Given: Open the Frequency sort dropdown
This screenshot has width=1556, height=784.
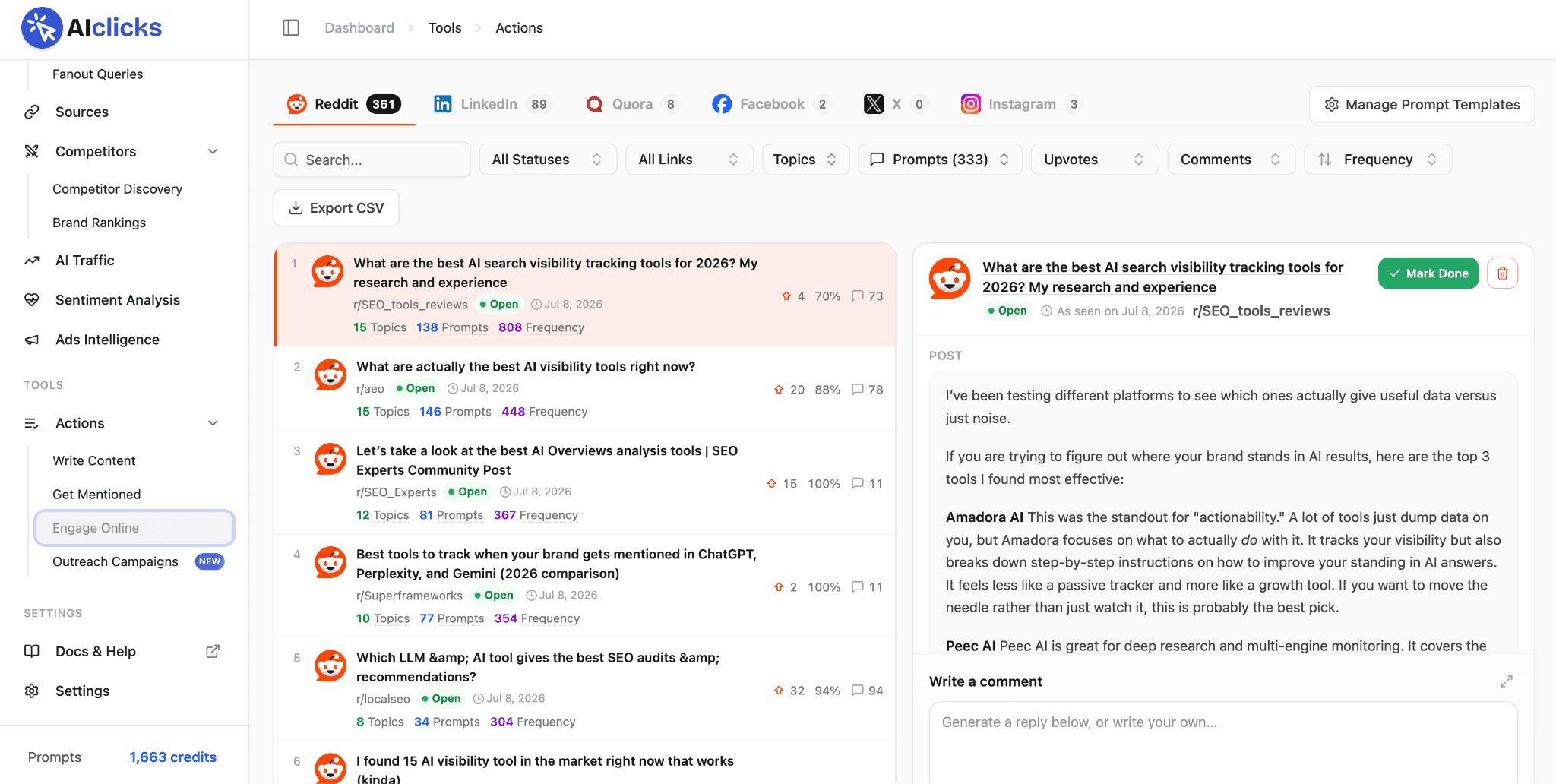Looking at the screenshot, I should (x=1377, y=160).
